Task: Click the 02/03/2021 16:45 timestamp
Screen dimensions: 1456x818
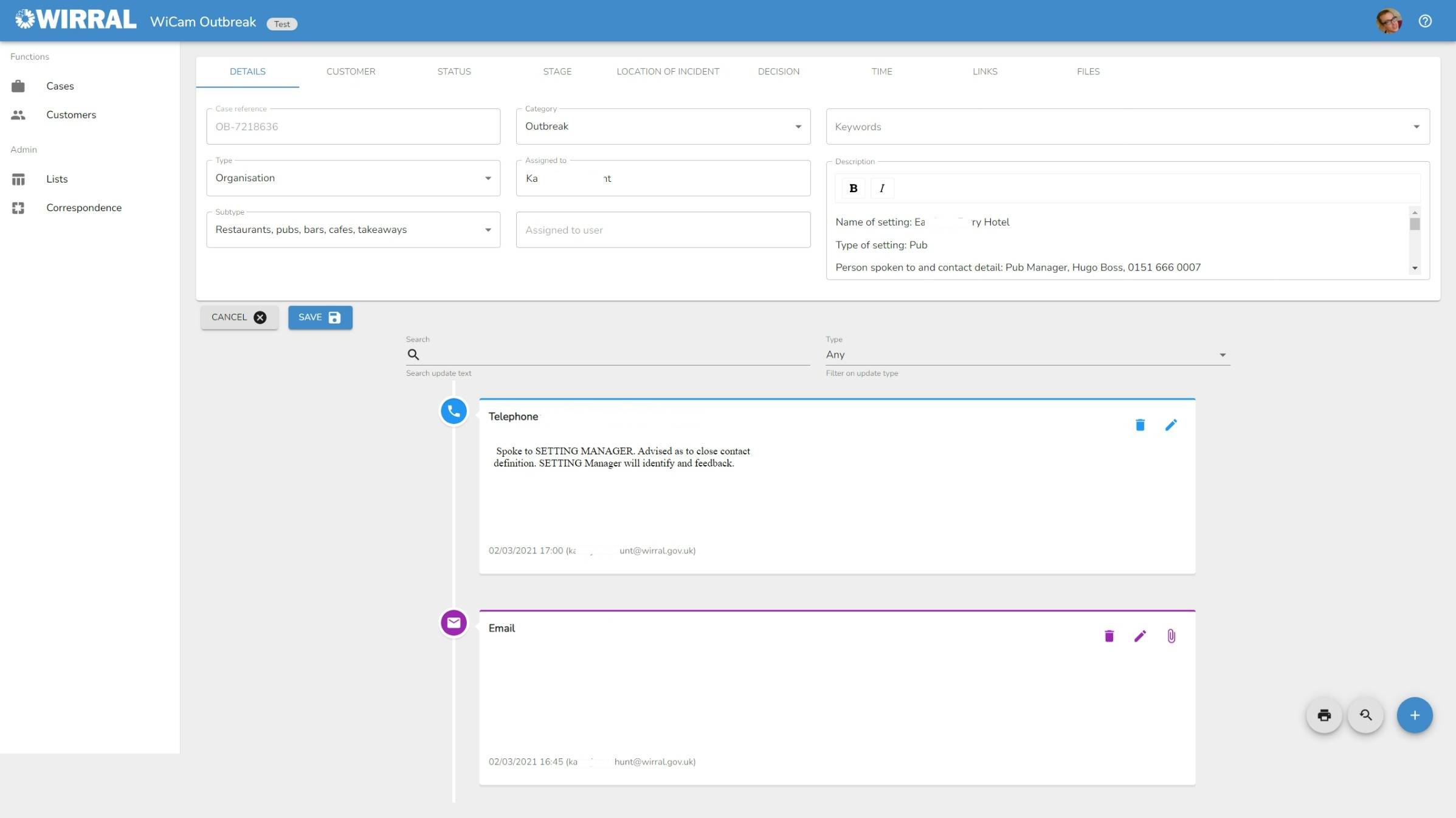Action: point(526,761)
